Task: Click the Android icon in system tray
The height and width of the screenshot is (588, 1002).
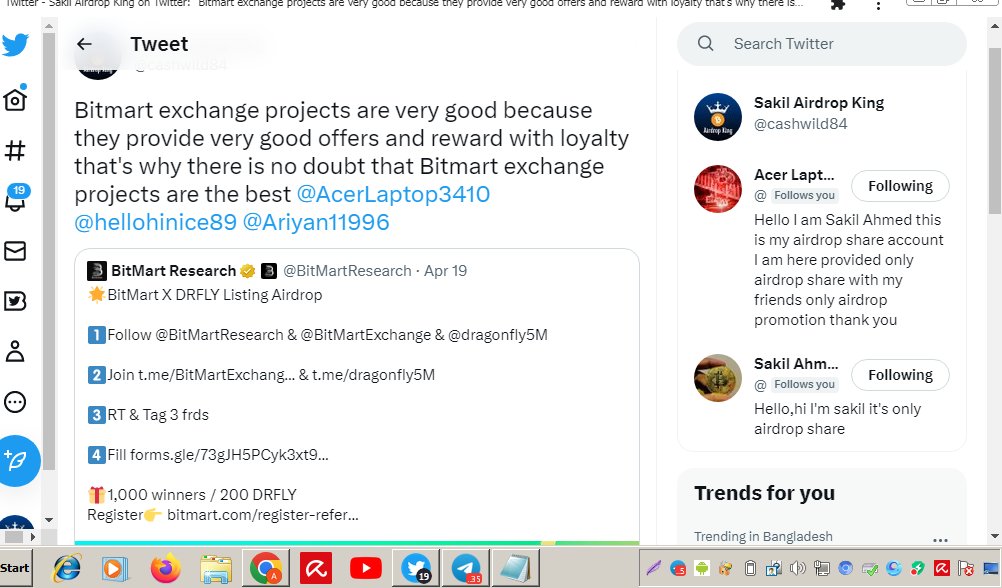Action: (x=702, y=568)
